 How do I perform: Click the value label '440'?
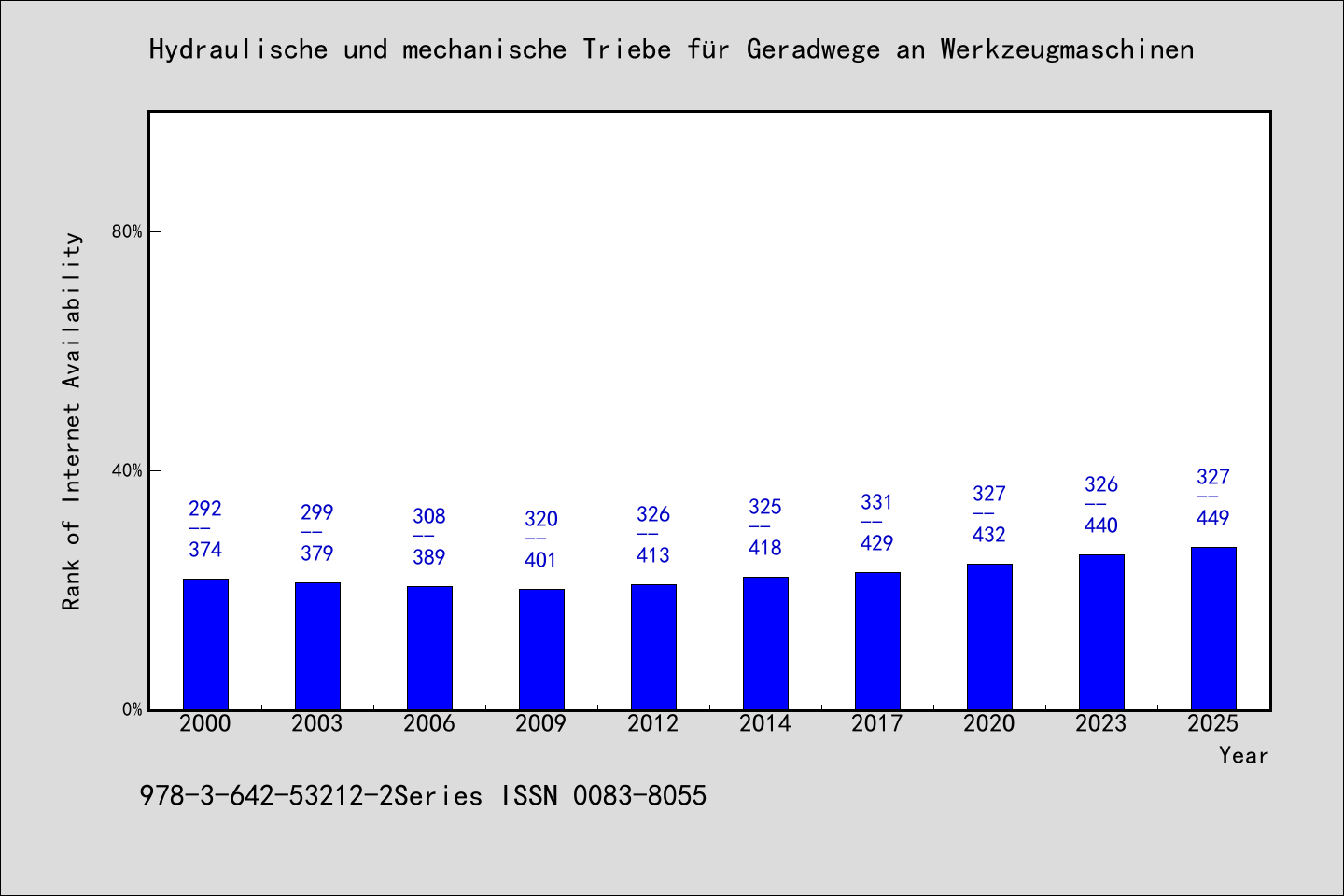click(1101, 525)
